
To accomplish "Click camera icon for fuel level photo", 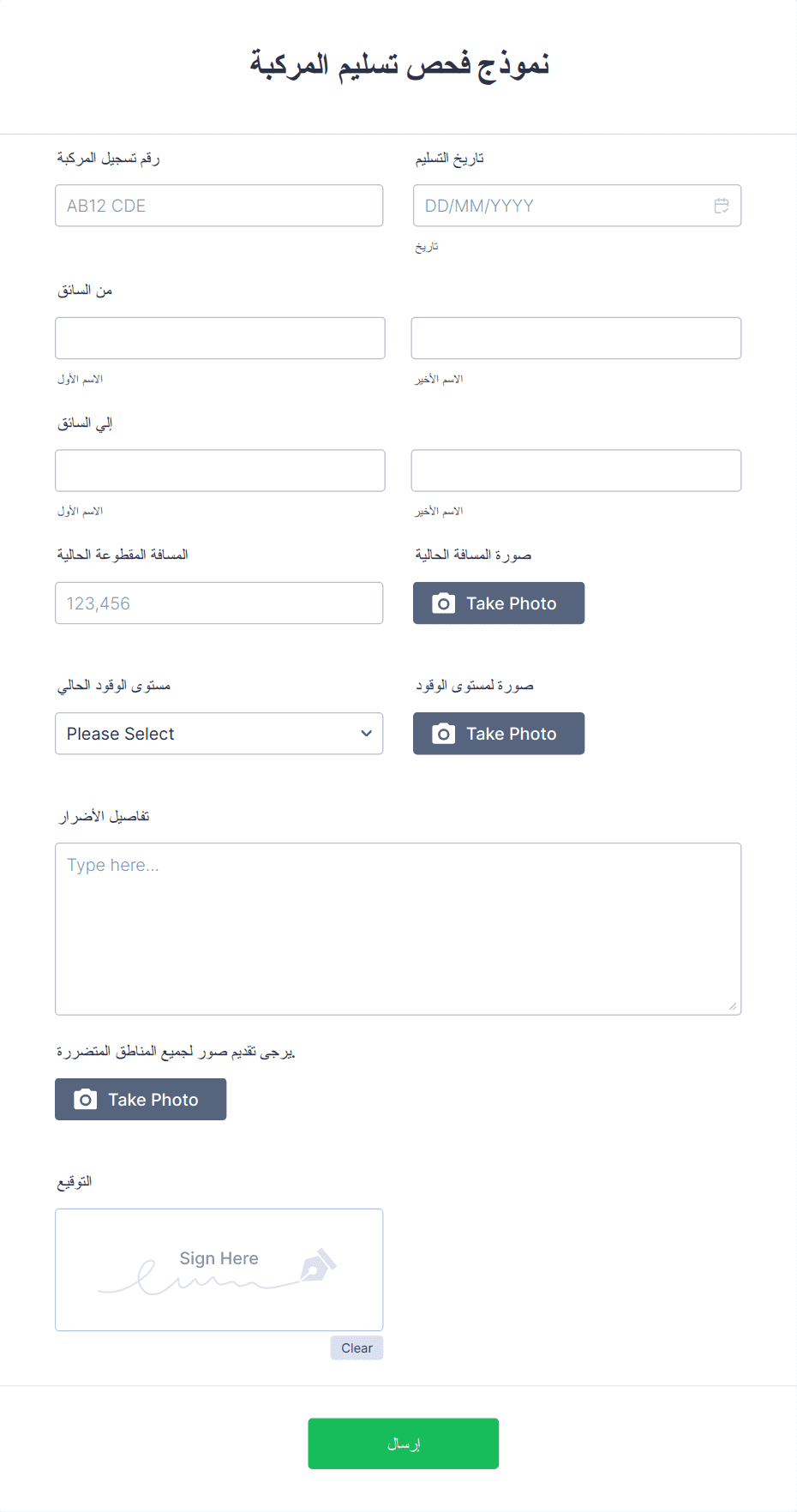I will 443,734.
